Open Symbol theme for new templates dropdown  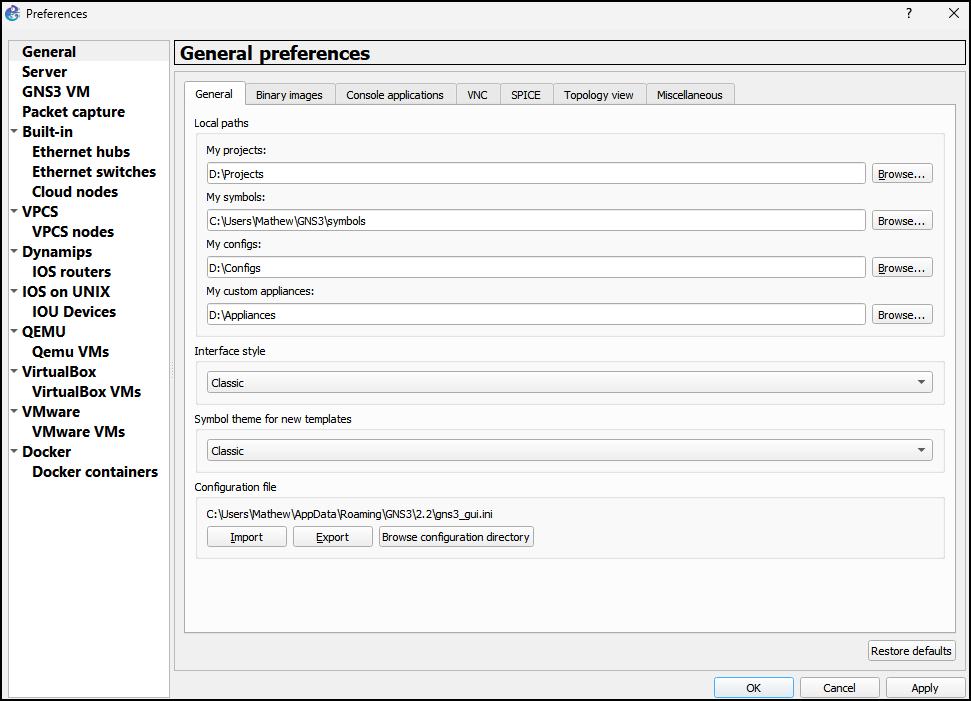[569, 451]
